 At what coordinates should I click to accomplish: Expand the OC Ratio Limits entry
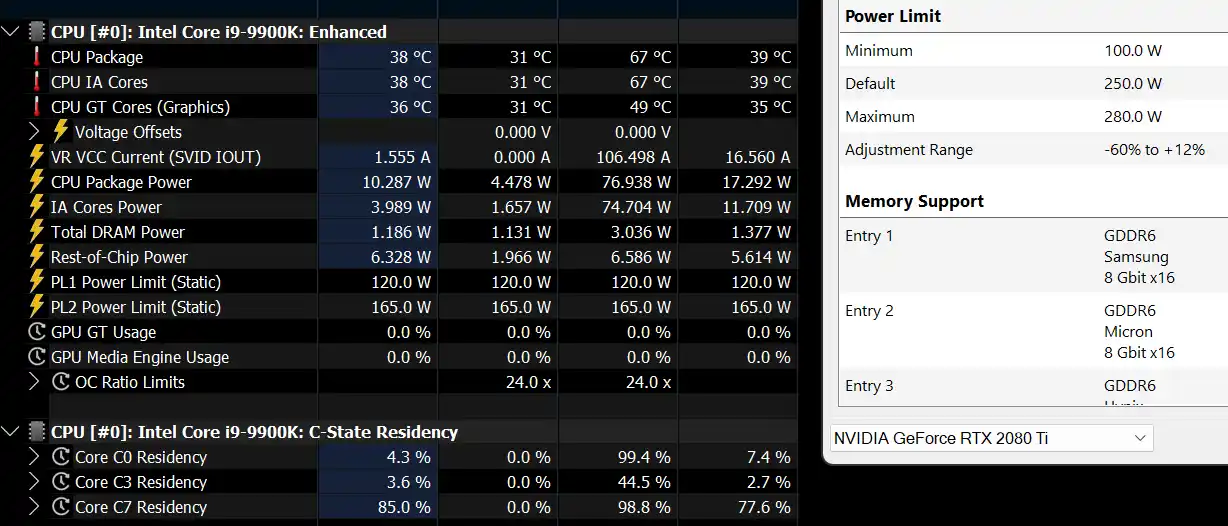[35, 382]
